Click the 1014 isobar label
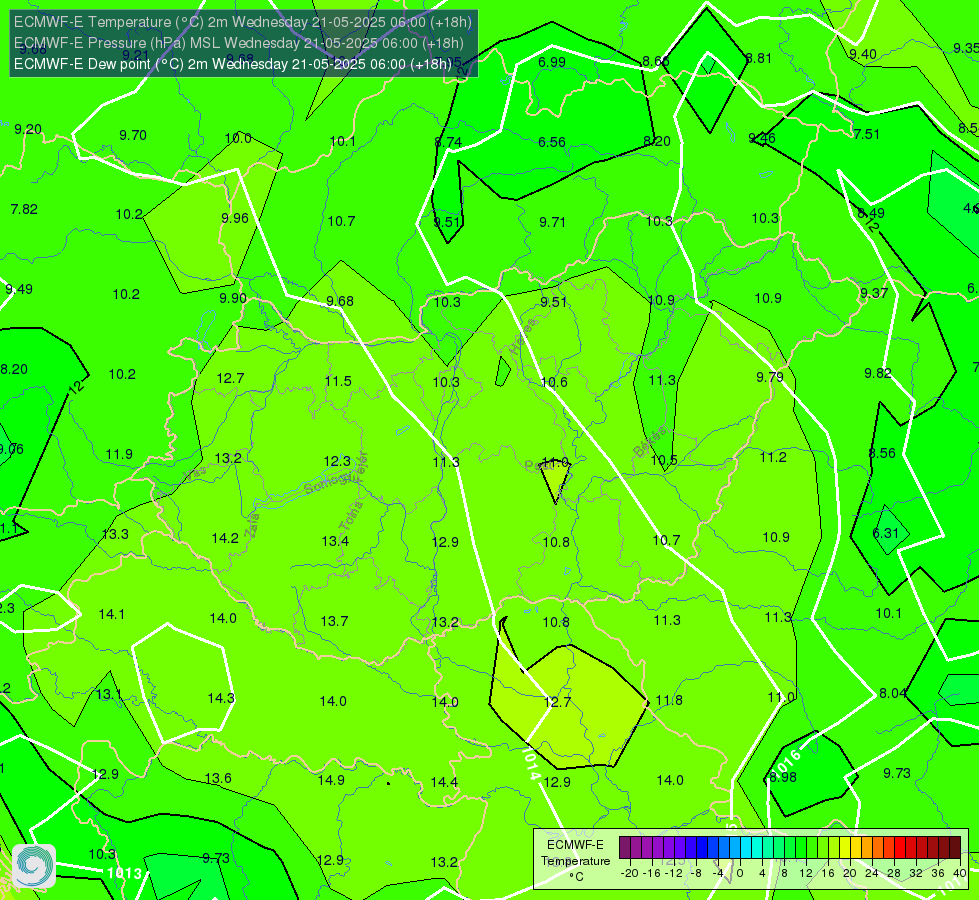This screenshot has height=900, width=979. [530, 763]
